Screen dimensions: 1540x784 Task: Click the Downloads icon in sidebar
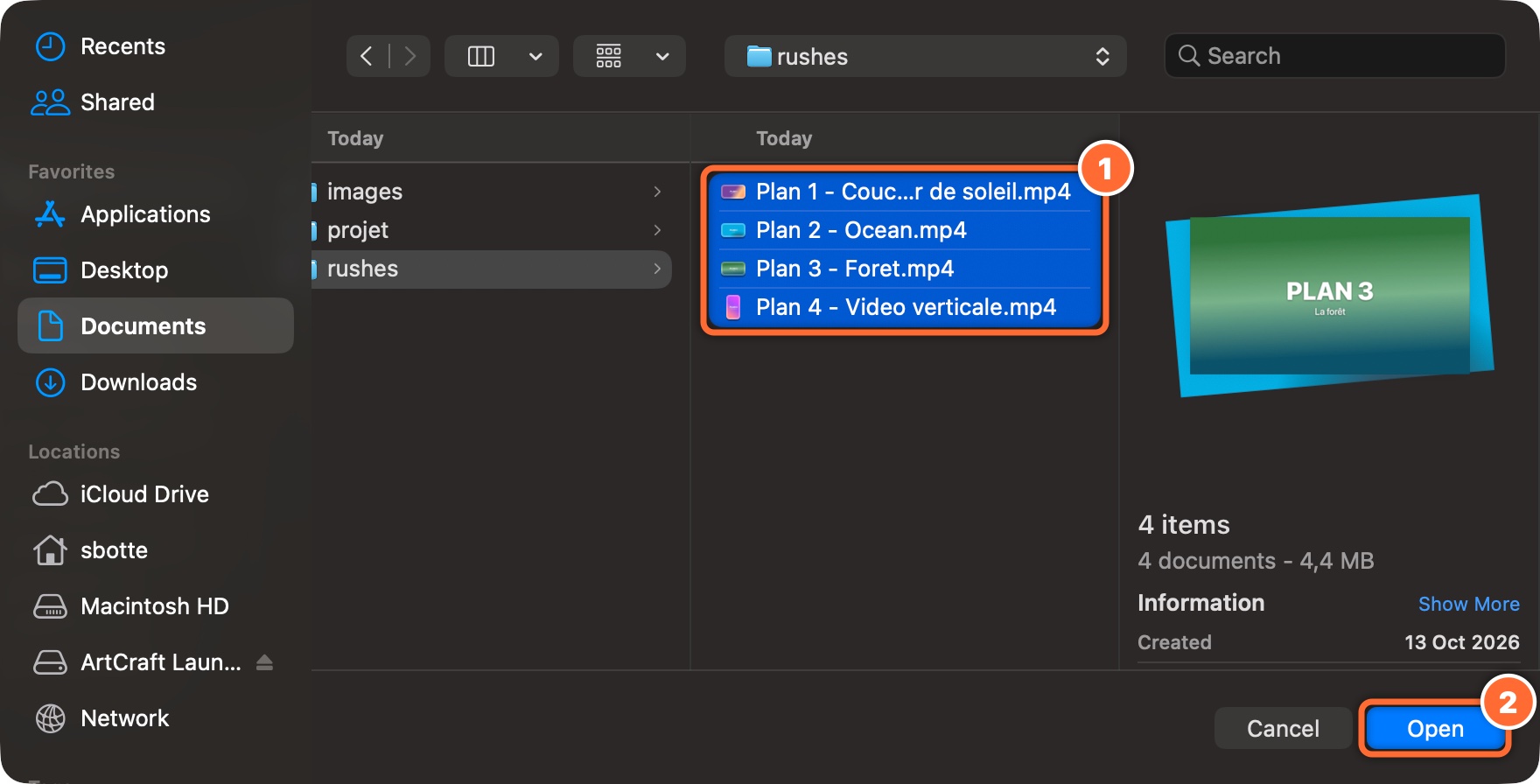pyautogui.click(x=50, y=382)
